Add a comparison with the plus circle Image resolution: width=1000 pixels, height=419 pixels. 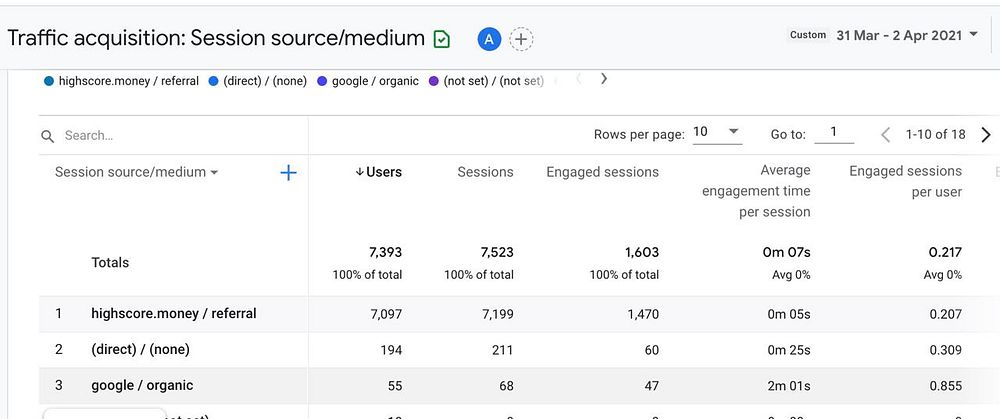[521, 39]
